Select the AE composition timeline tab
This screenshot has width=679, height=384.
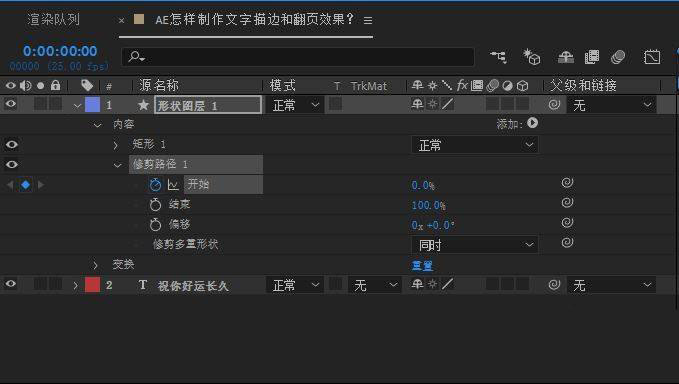254,19
